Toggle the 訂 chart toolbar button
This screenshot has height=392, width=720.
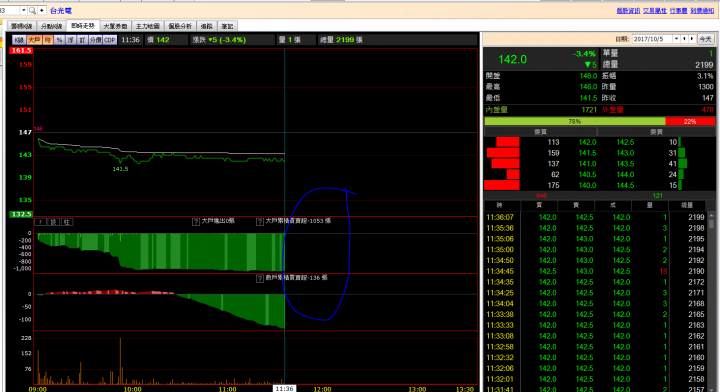(x=82, y=40)
